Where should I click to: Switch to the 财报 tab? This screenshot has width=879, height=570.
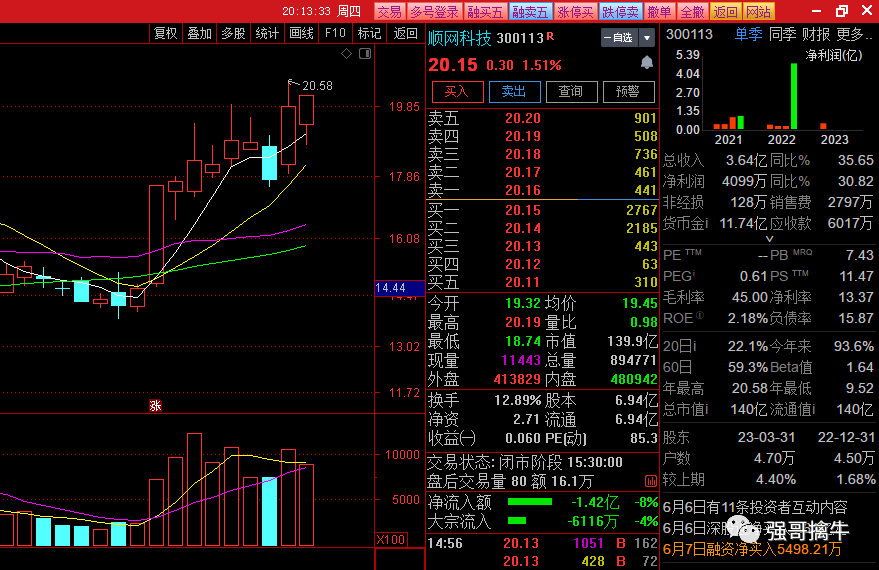pos(816,35)
